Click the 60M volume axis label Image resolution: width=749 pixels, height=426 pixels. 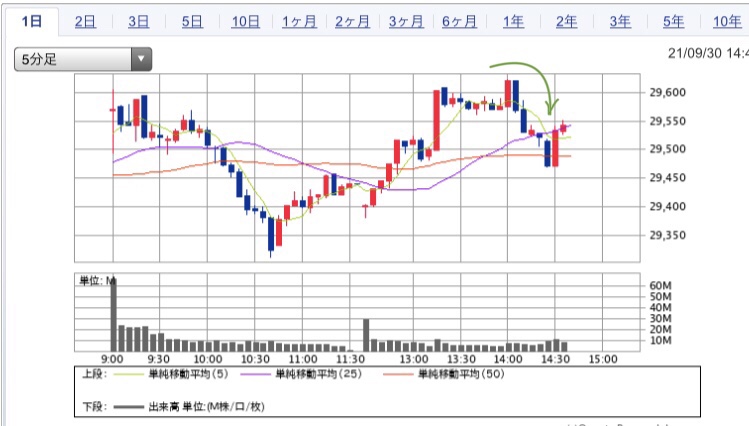(661, 286)
